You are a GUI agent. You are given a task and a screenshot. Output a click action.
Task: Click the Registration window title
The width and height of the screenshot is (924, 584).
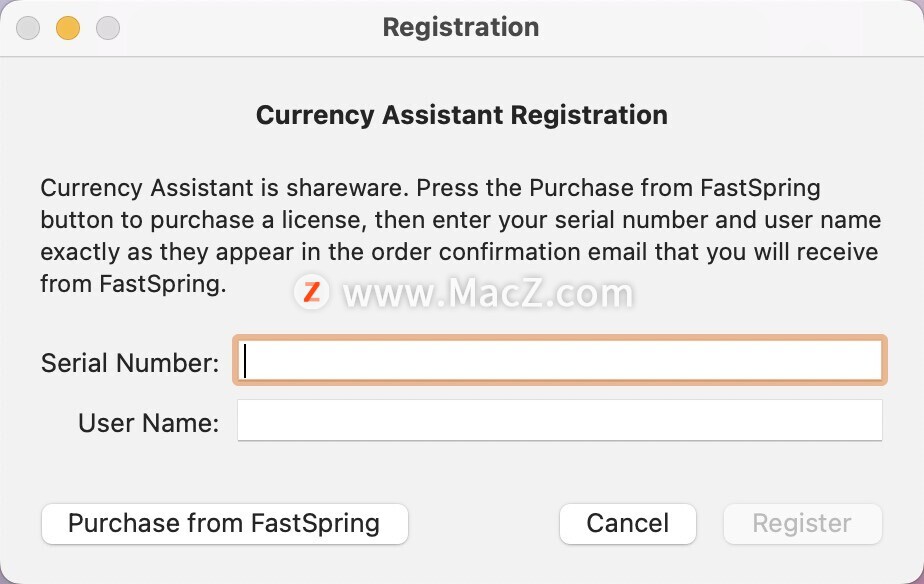point(461,27)
